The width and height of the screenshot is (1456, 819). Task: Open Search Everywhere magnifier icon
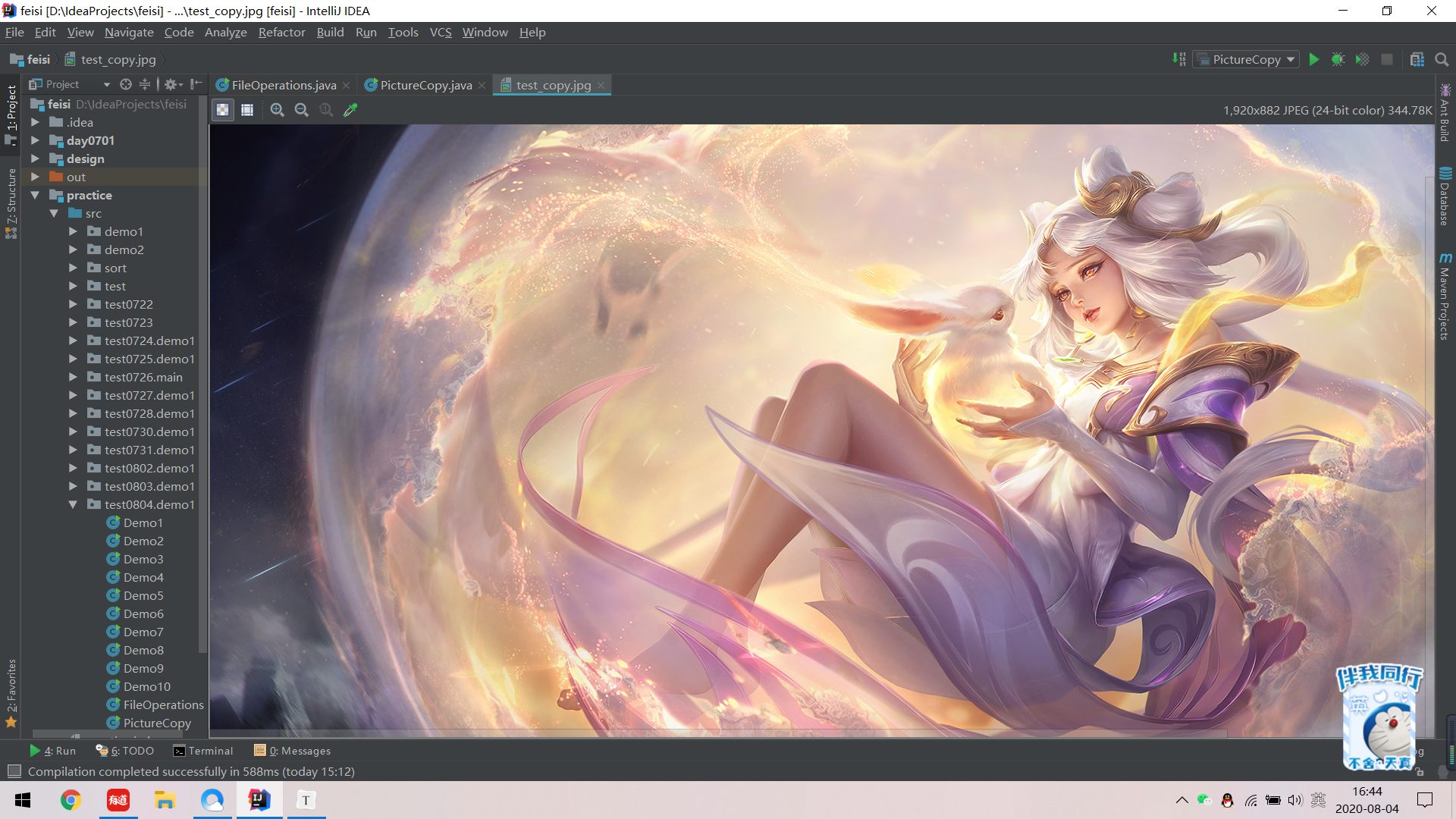coord(1442,59)
